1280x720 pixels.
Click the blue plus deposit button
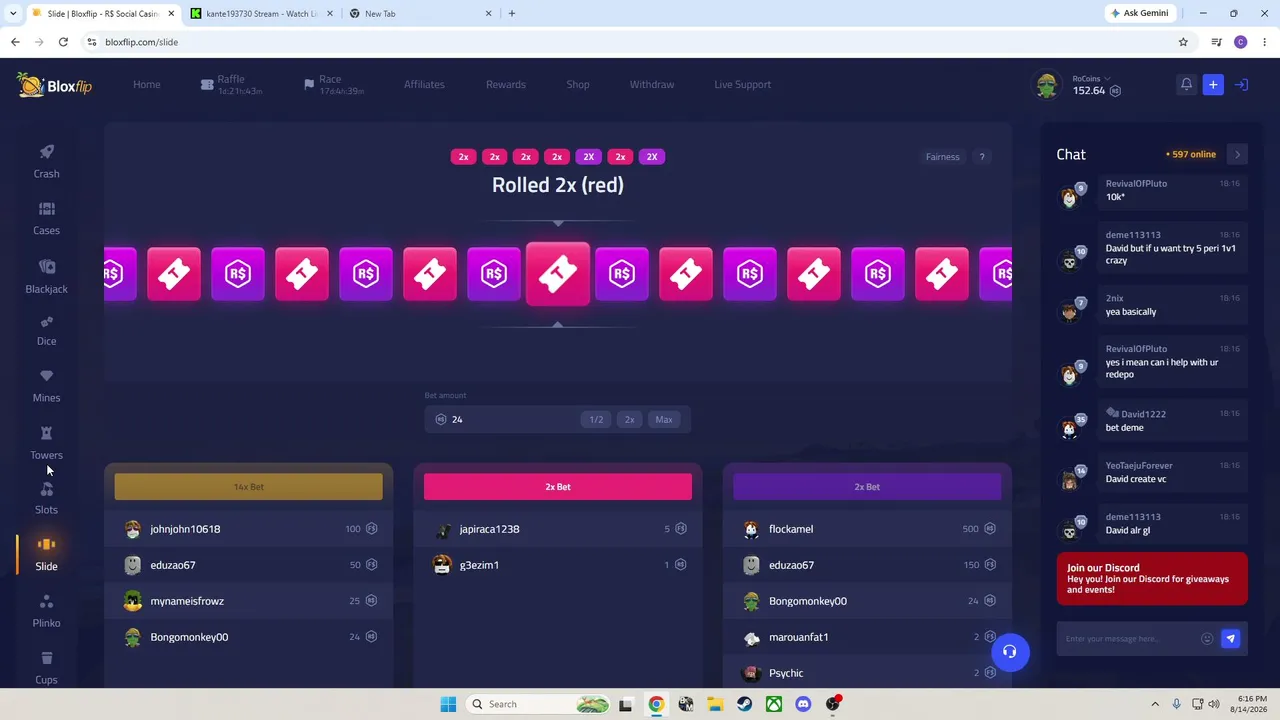(x=1213, y=85)
